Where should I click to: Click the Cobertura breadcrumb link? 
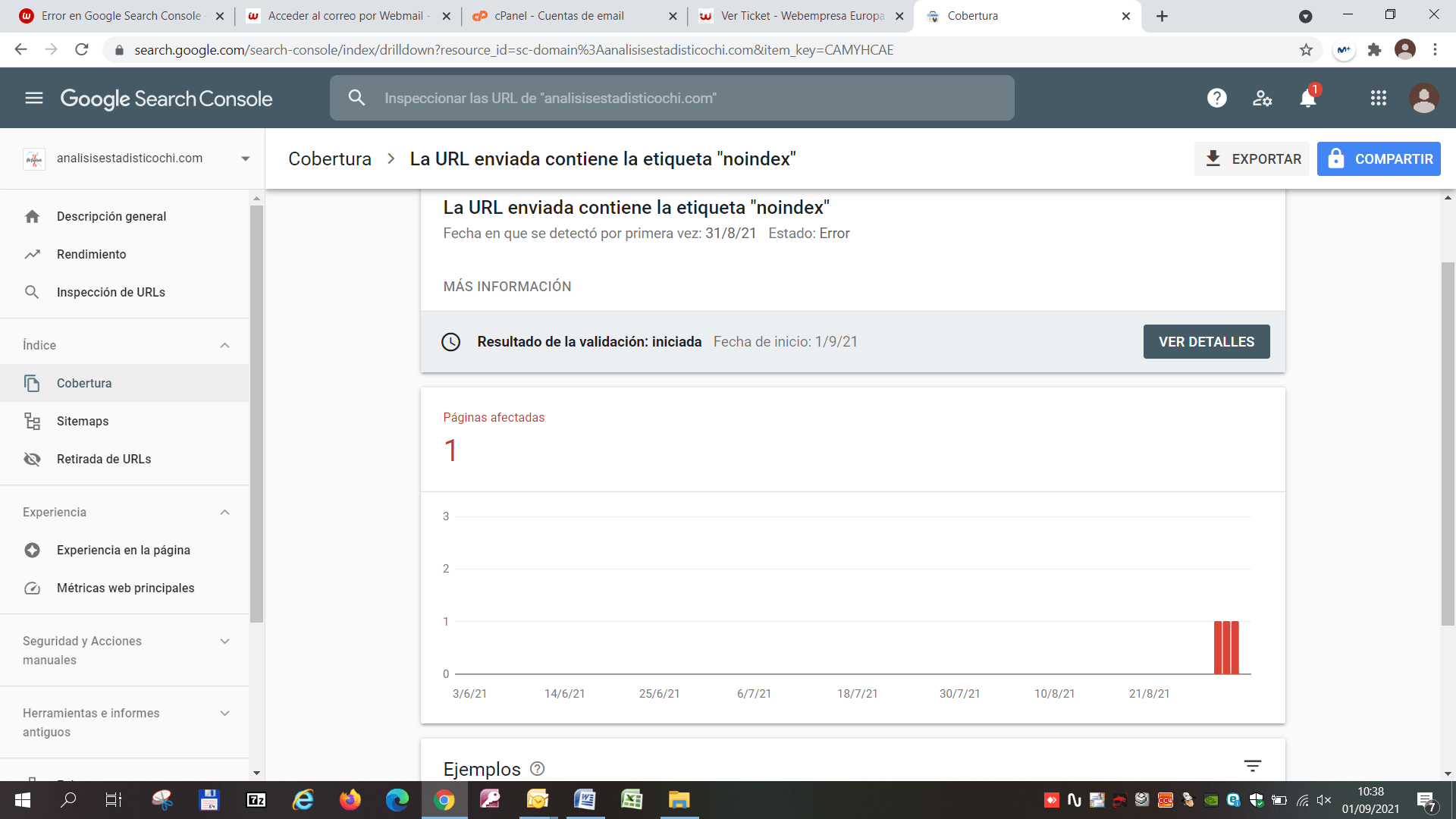pos(330,159)
